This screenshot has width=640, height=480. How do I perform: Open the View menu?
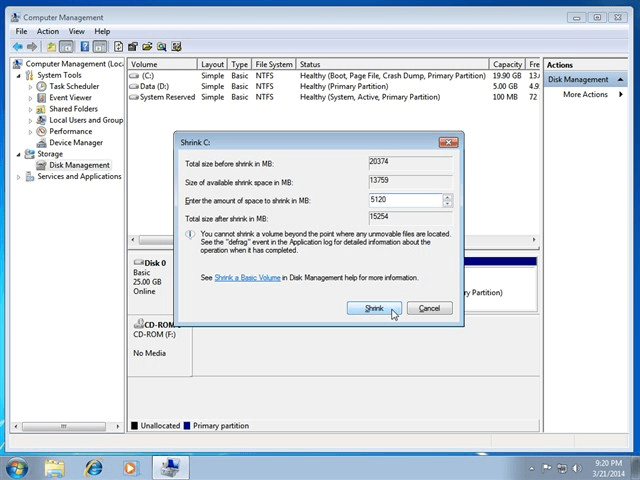[x=76, y=31]
